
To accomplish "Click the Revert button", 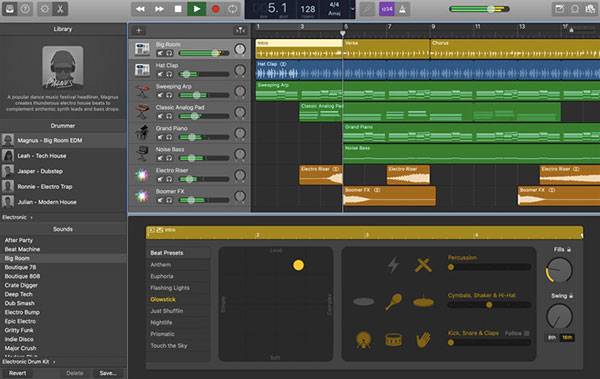I will pyautogui.click(x=18, y=373).
